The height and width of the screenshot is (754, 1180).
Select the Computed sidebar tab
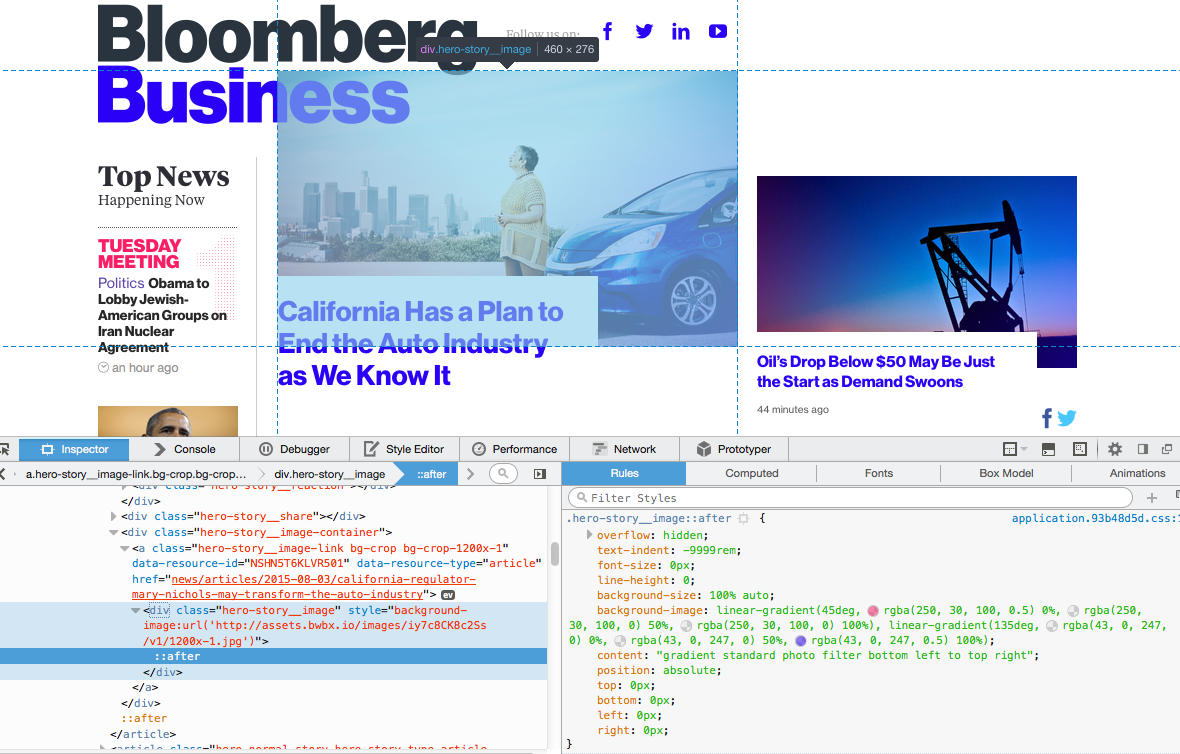click(752, 473)
